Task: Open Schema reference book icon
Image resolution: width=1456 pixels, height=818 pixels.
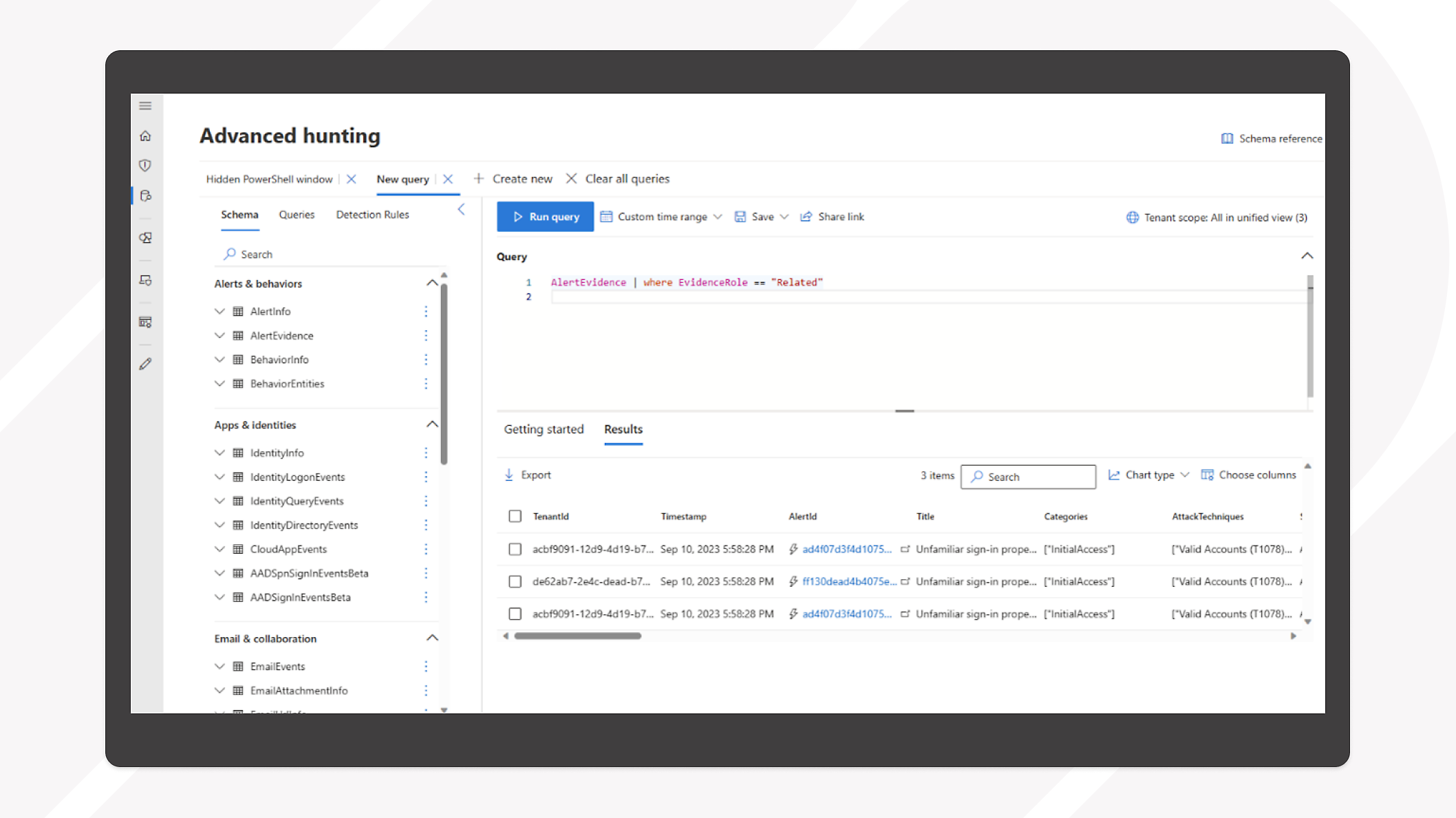Action: click(1227, 139)
